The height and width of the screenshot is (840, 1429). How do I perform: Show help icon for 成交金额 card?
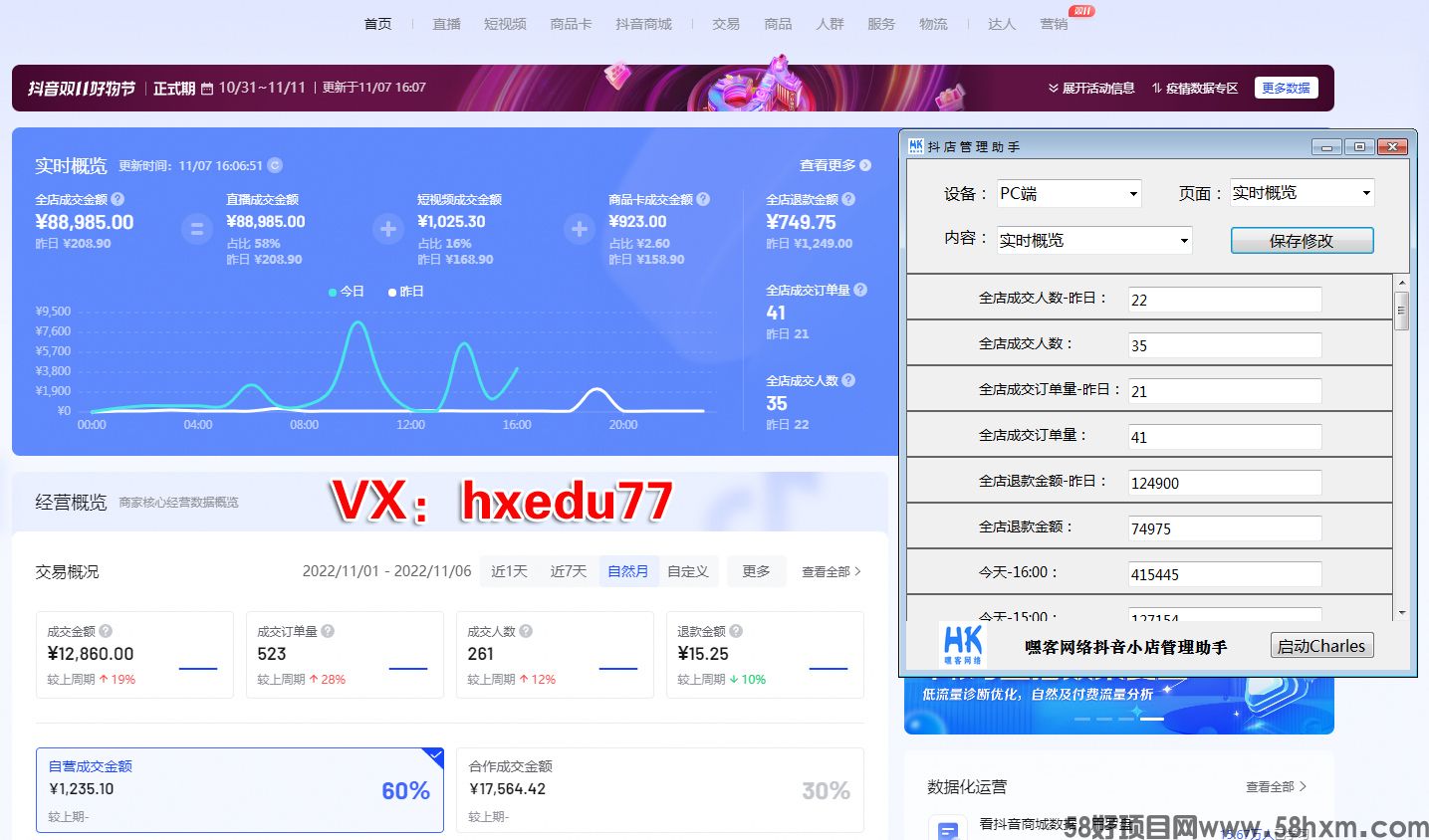106,631
